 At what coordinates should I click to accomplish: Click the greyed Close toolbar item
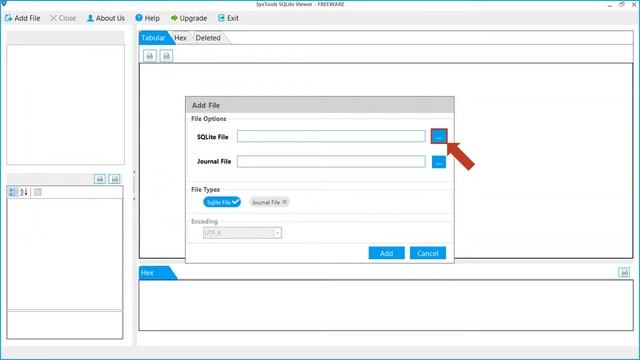[x=63, y=18]
